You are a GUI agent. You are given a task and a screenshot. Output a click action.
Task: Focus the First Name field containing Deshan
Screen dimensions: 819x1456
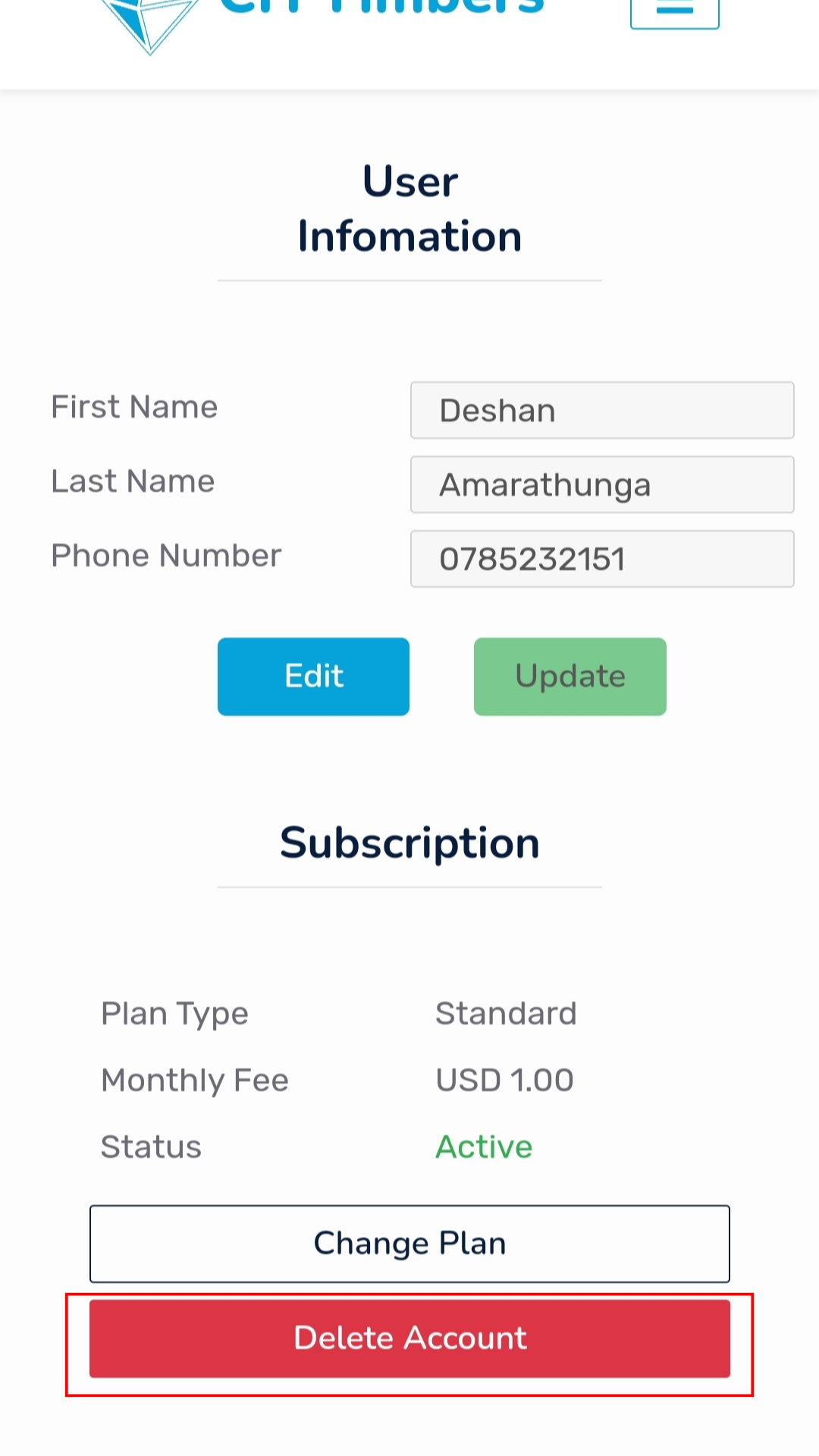pos(602,410)
